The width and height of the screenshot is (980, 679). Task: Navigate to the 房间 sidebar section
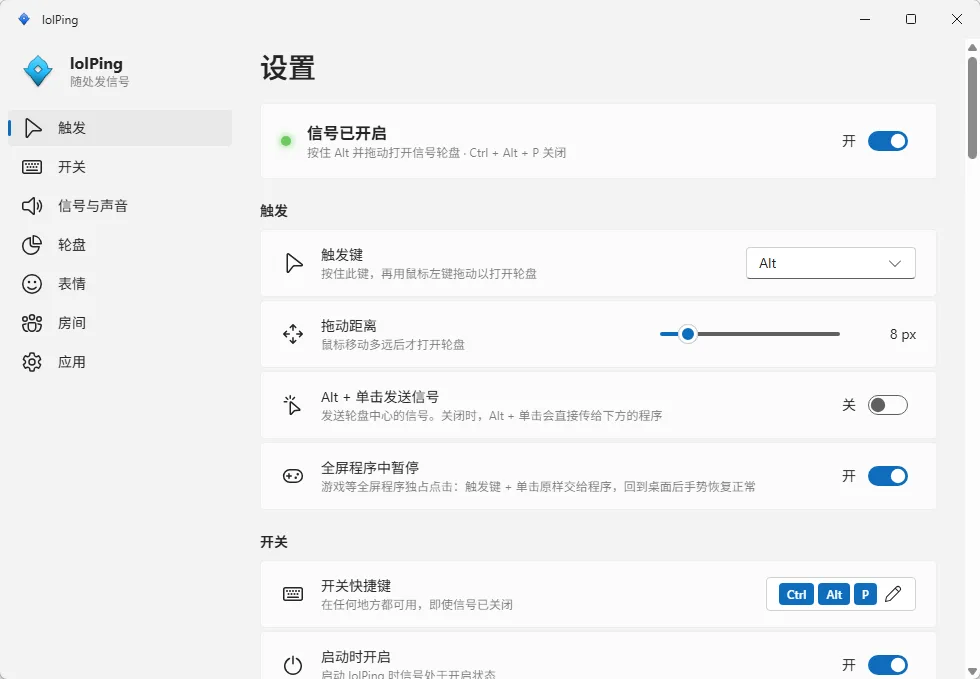[120, 323]
